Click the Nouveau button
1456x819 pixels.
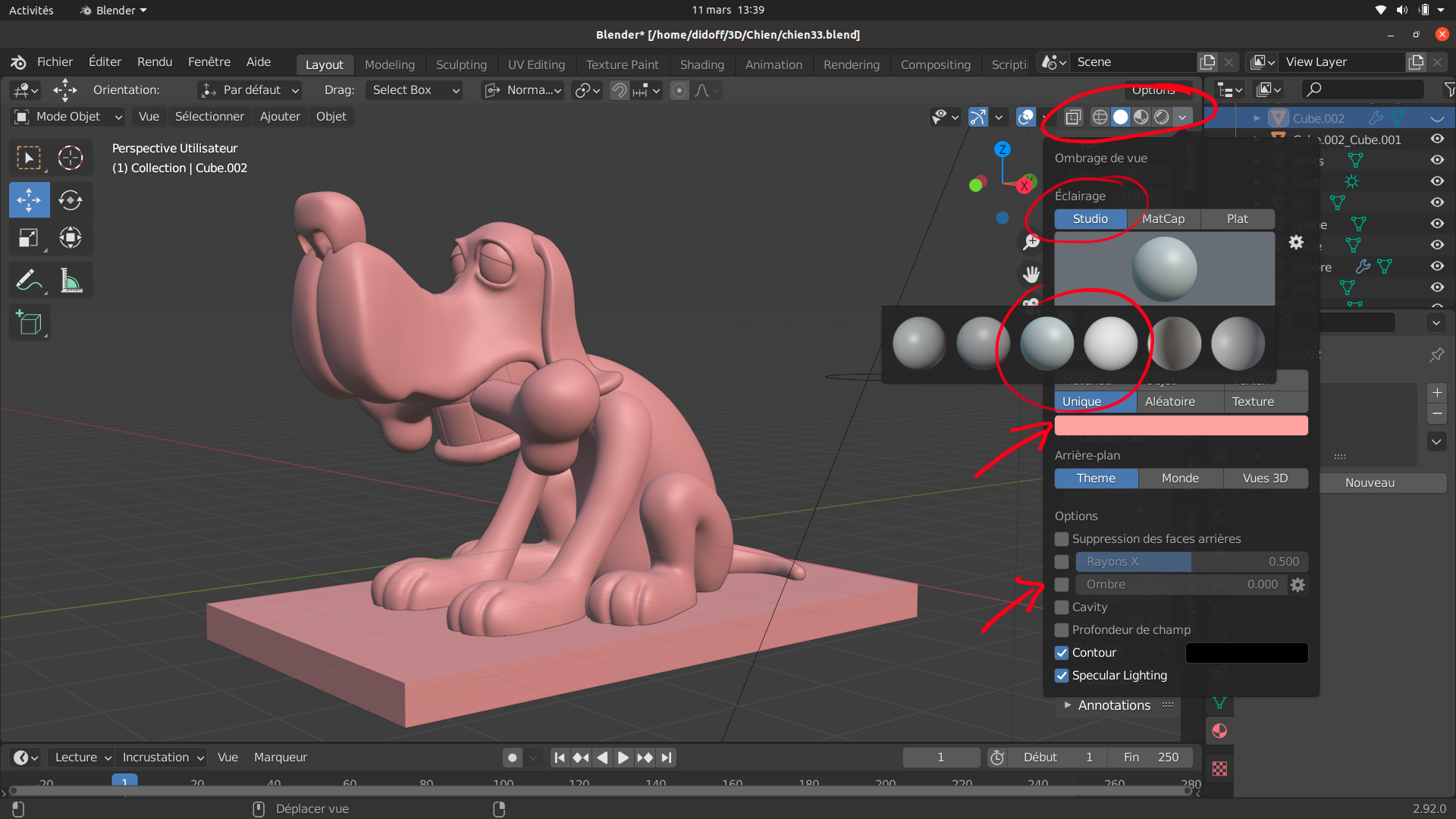click(x=1369, y=483)
